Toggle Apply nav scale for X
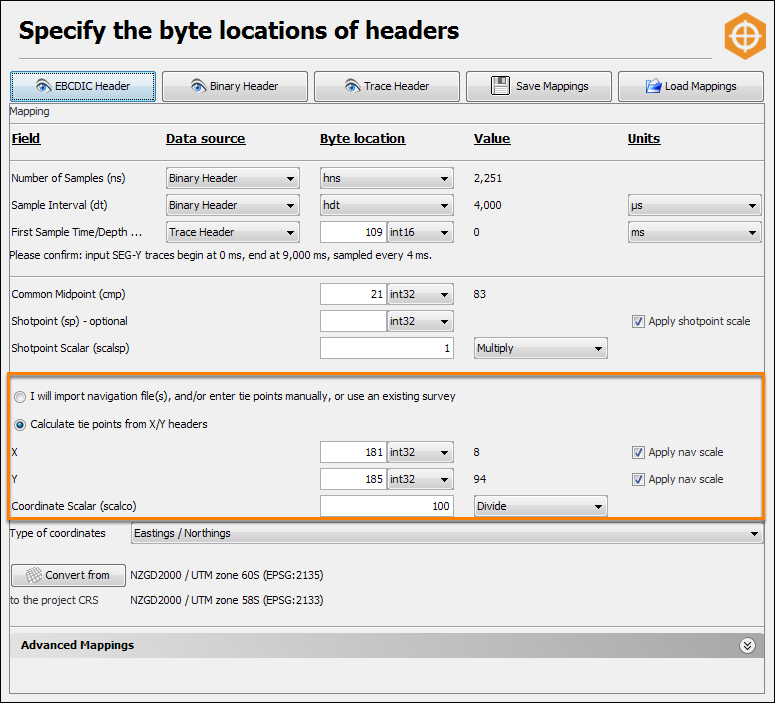Screen dimensions: 775x703 point(638,453)
